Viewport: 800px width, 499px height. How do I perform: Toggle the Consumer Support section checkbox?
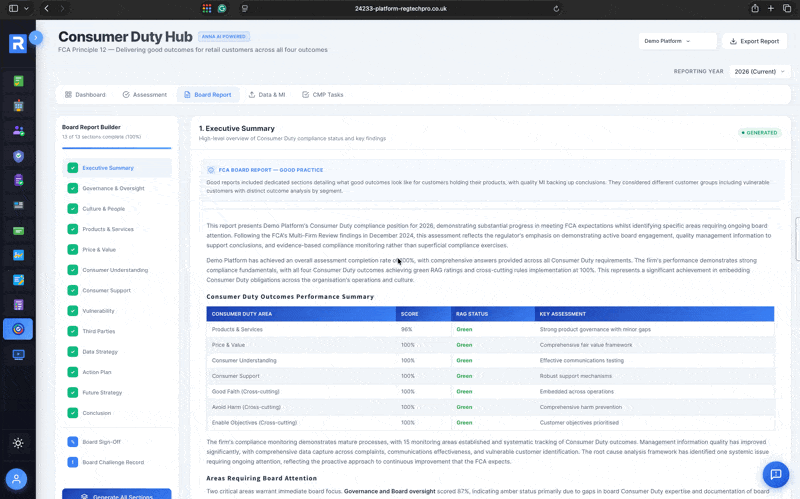point(73,290)
